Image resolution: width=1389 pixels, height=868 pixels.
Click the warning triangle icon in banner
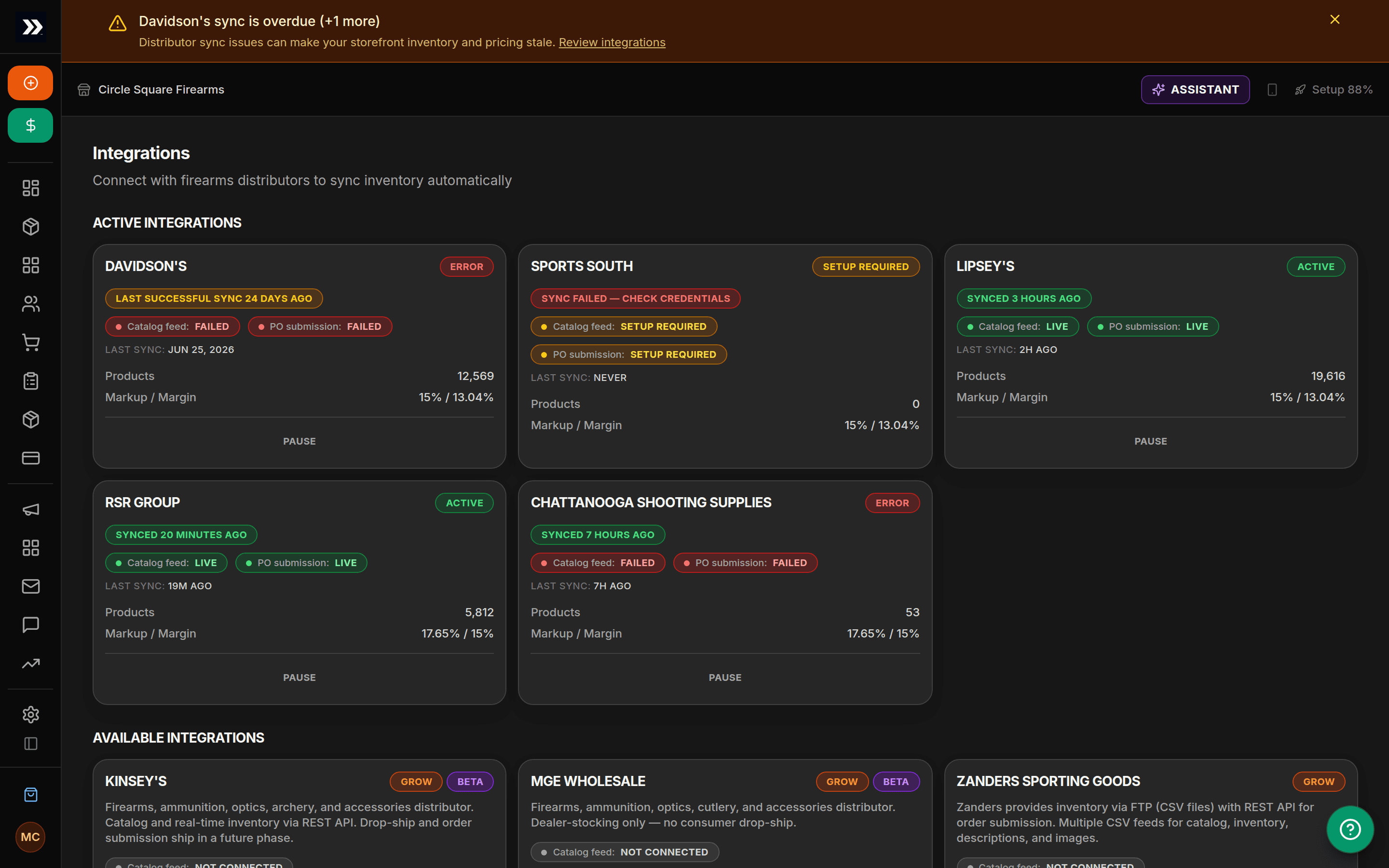click(x=118, y=24)
